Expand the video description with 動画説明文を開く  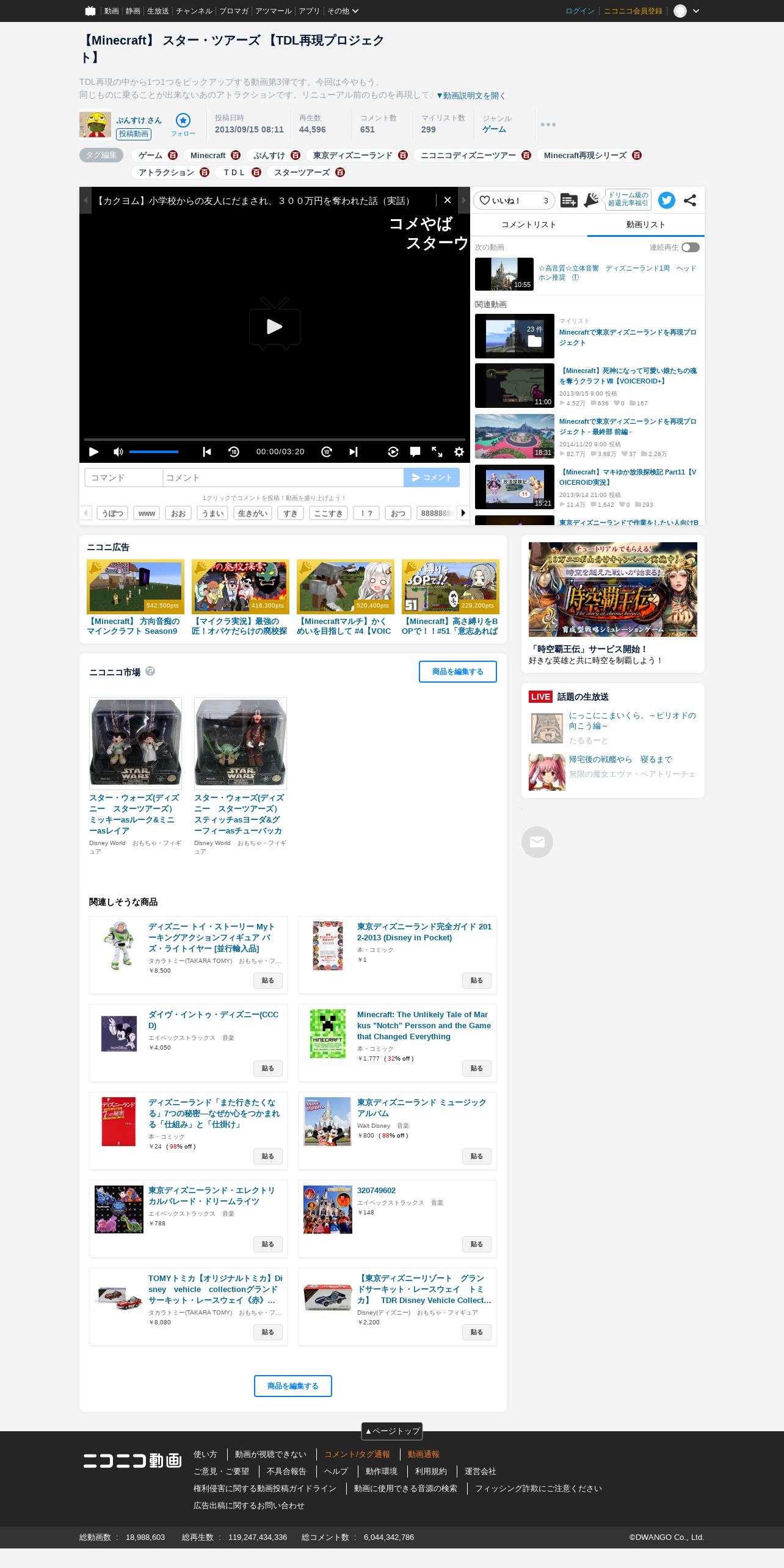tap(471, 95)
